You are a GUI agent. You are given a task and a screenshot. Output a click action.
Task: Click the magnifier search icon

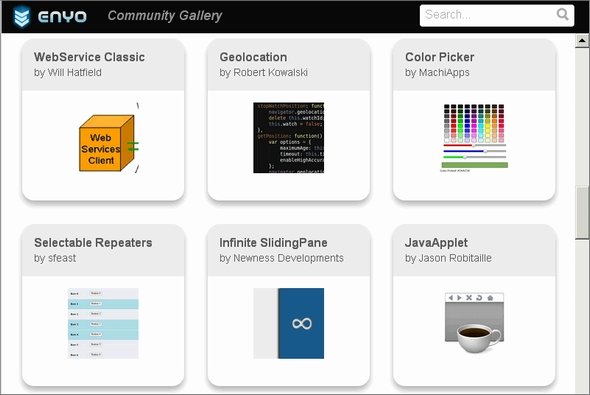562,14
